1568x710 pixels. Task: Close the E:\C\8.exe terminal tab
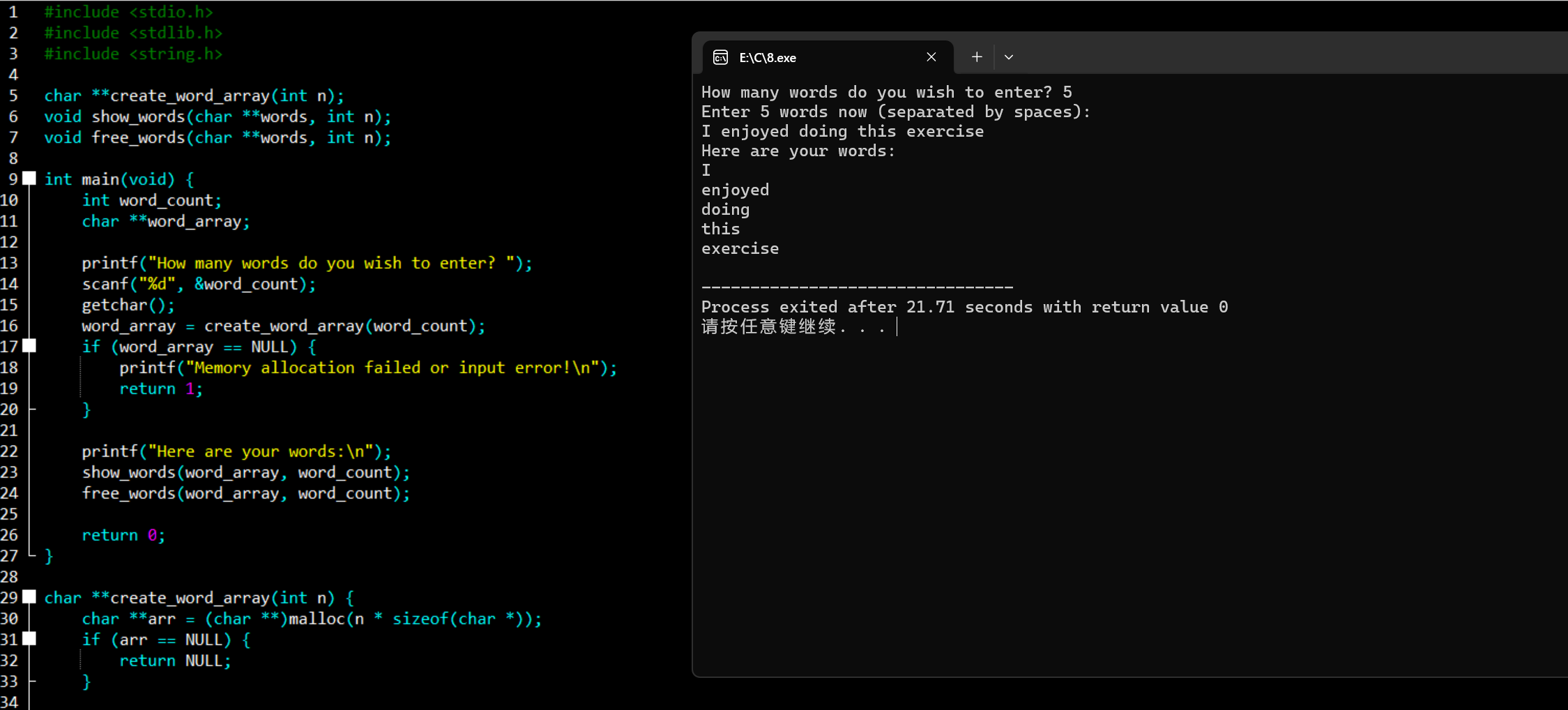click(x=931, y=57)
